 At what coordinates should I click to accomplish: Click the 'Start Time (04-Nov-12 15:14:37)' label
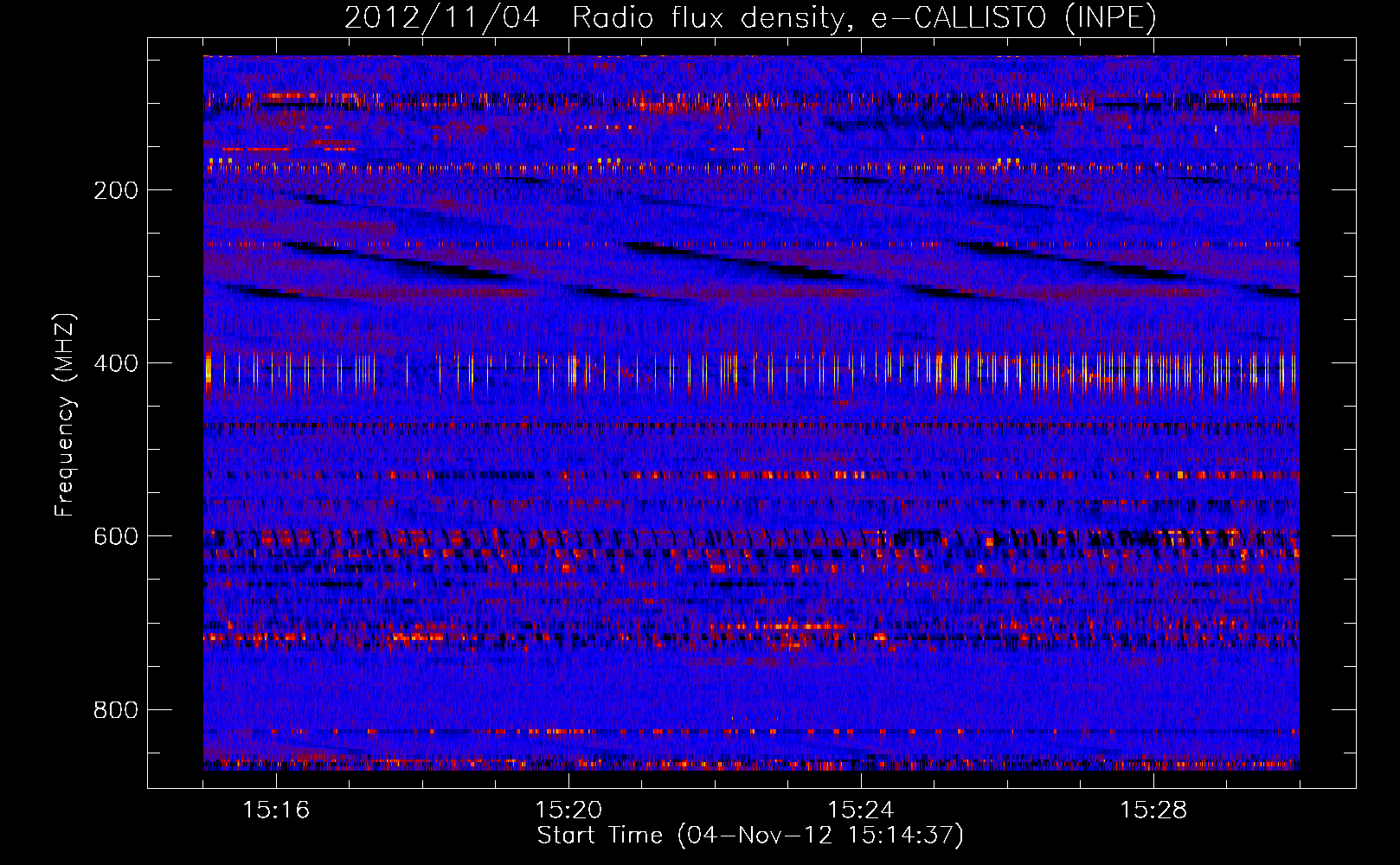point(750,836)
